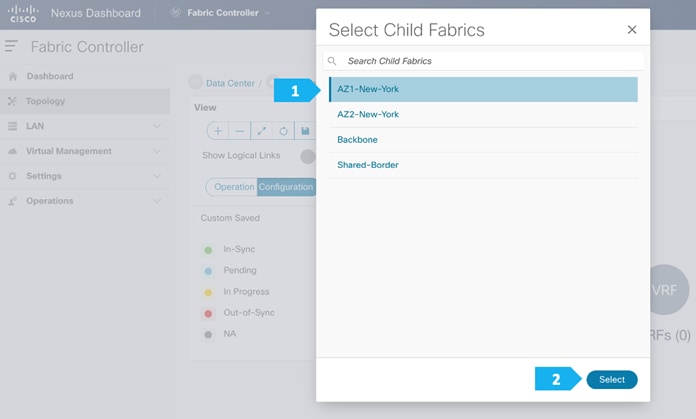Expand the LAN menu chevron

[157, 126]
